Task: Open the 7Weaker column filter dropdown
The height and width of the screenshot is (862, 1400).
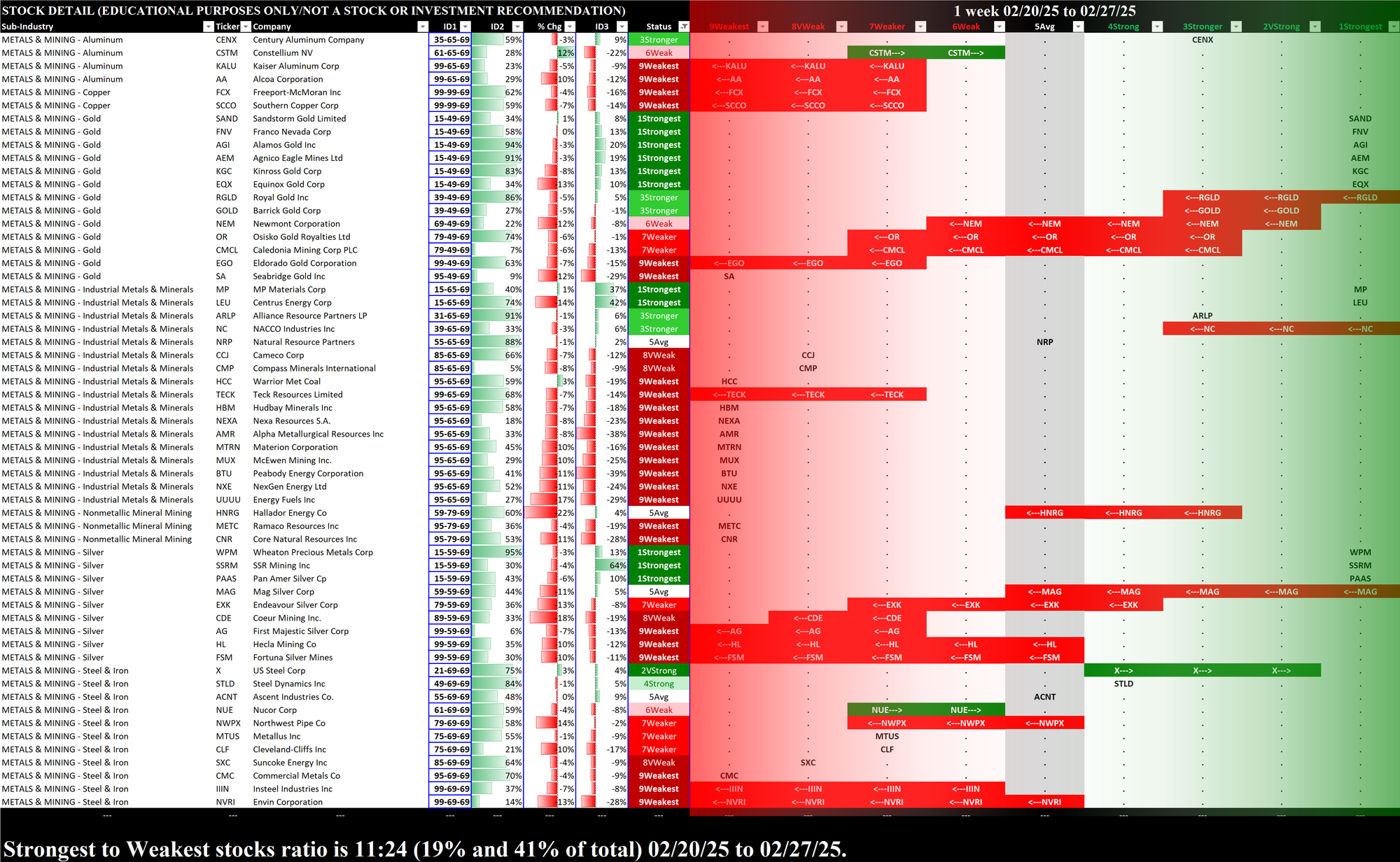Action: click(921, 27)
